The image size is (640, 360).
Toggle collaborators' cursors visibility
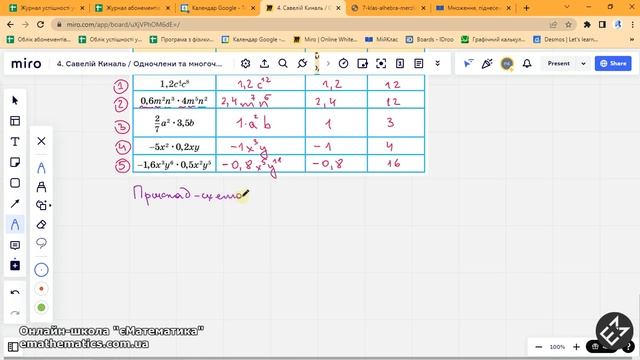pos(468,63)
